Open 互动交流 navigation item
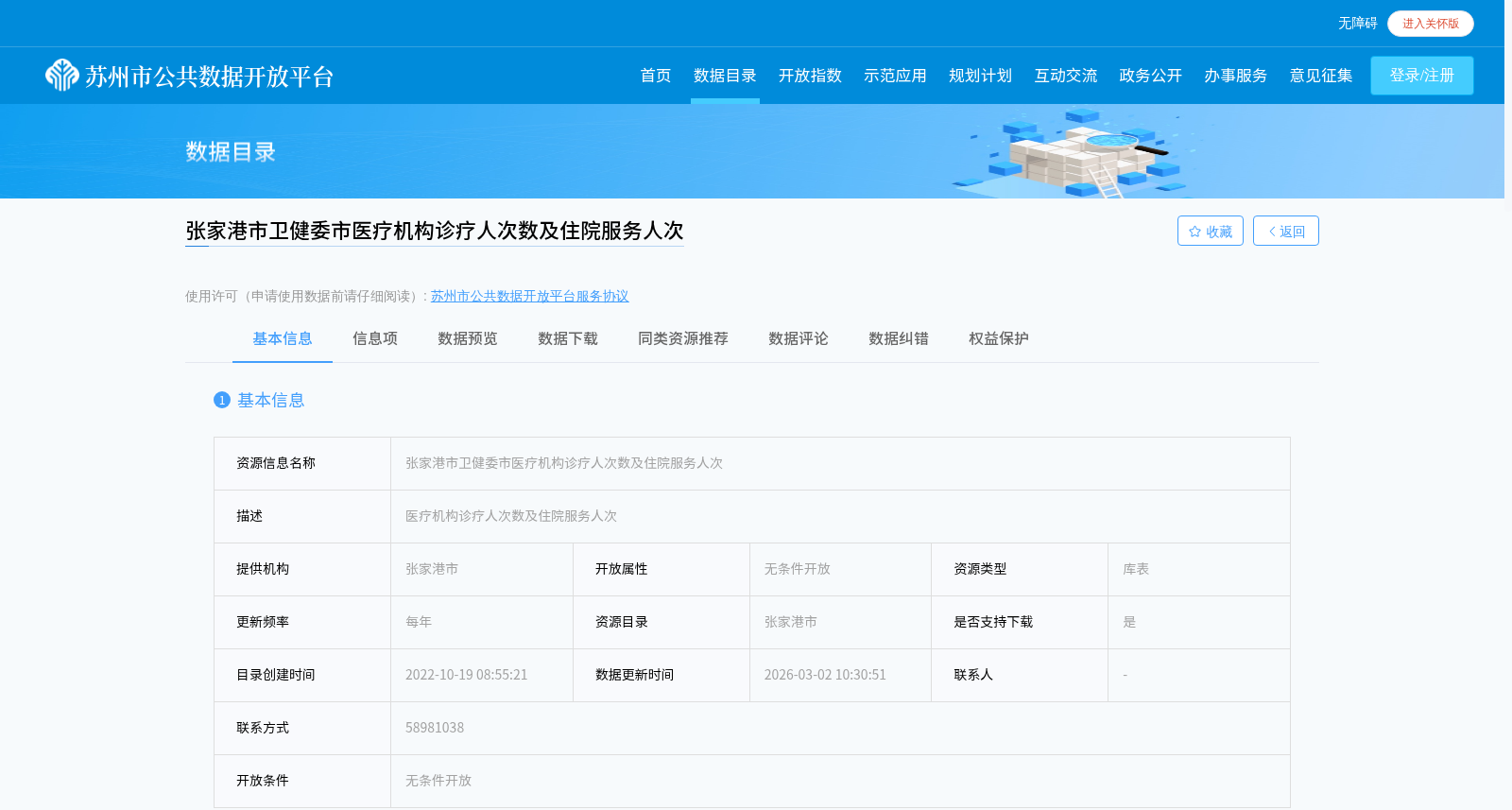Viewport: 1512px width, 810px height. [x=1065, y=76]
